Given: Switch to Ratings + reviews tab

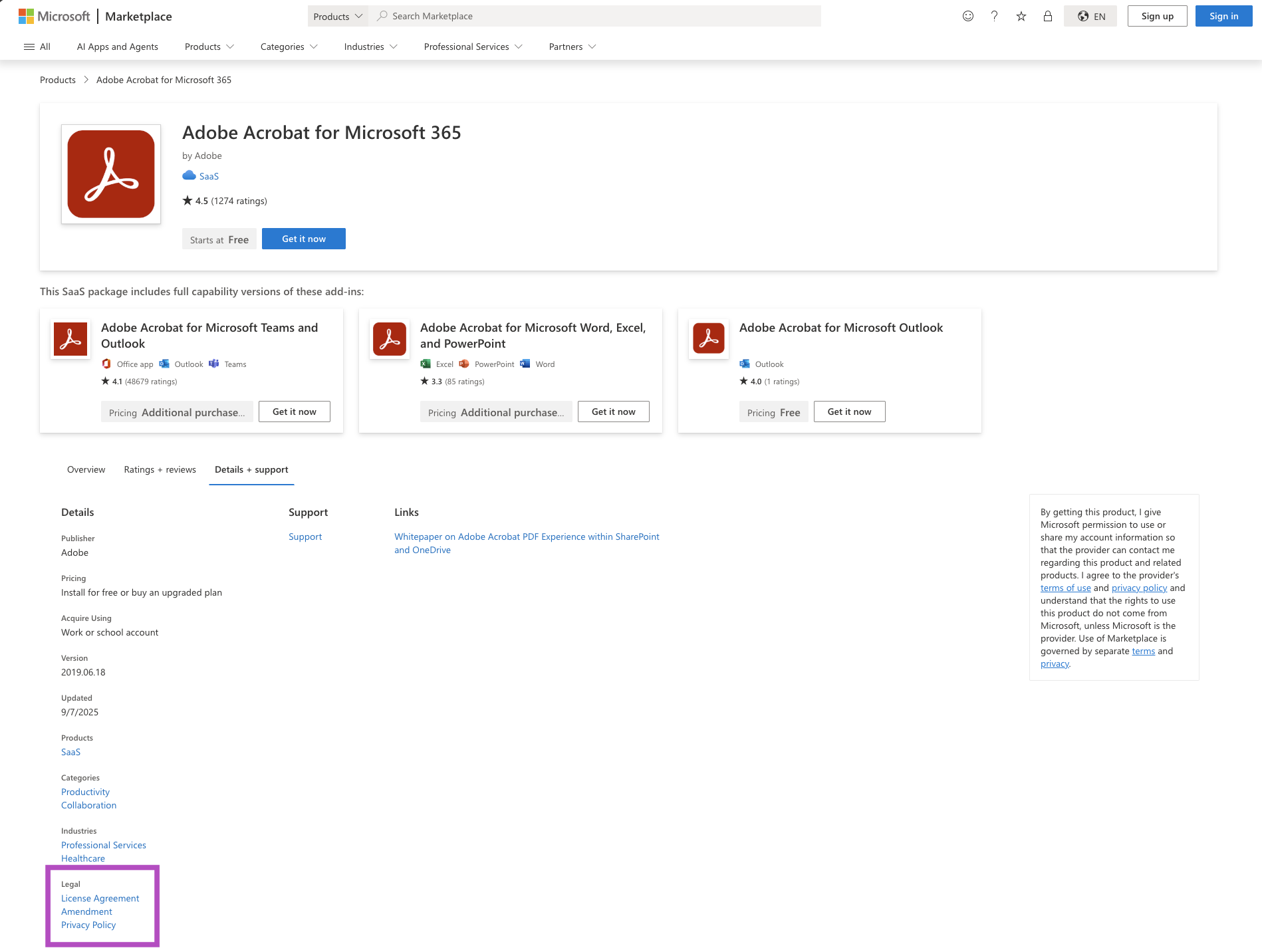Looking at the screenshot, I should click(x=160, y=469).
